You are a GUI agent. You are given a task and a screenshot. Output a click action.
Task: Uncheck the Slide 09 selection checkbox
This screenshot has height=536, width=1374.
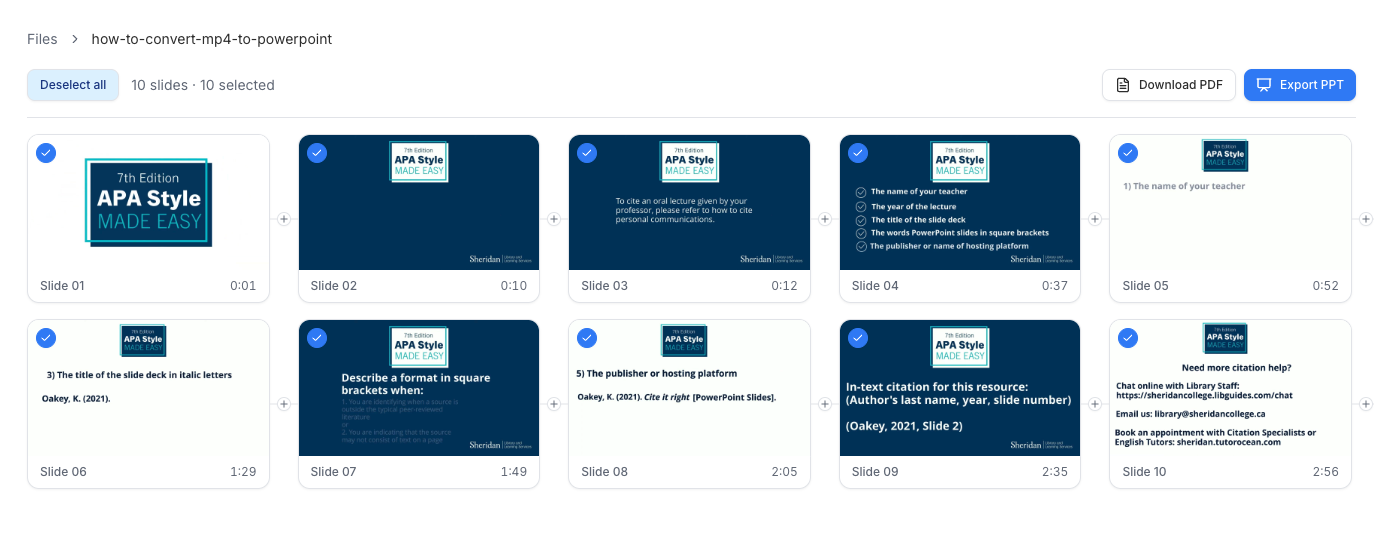(858, 338)
